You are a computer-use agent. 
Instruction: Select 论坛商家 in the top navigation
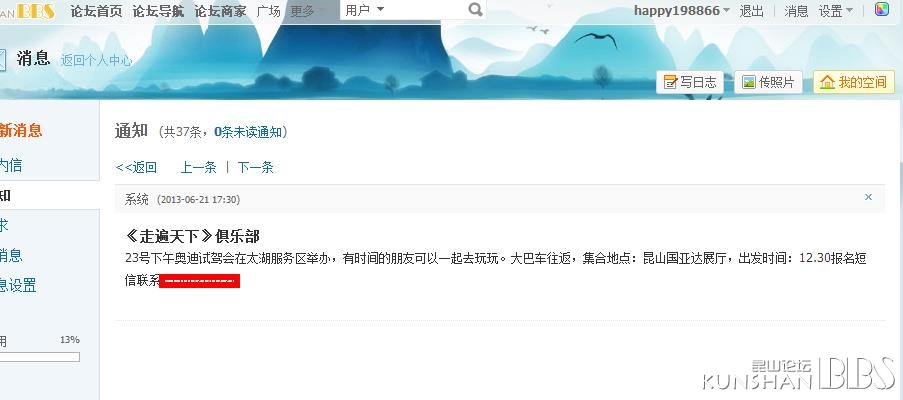(220, 11)
